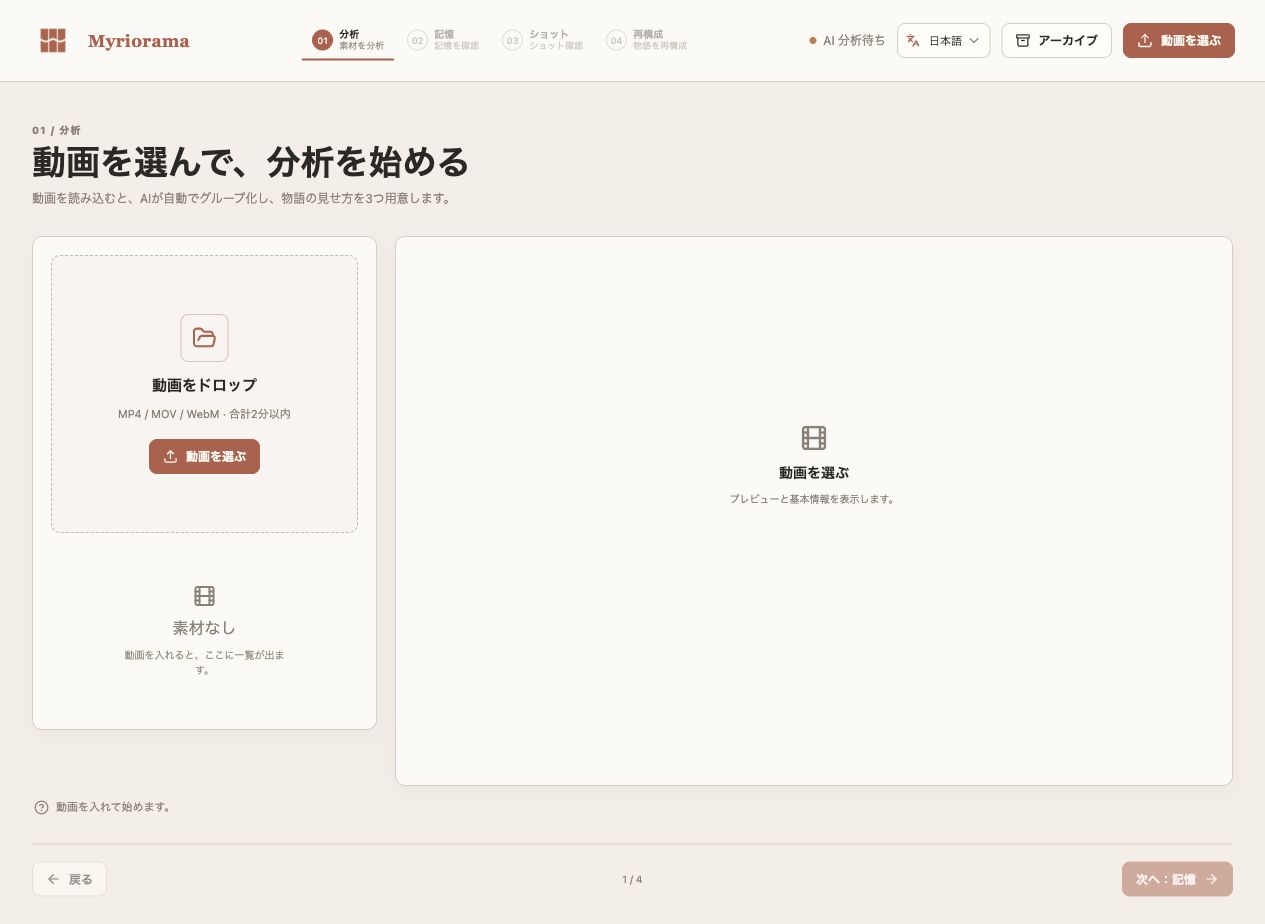The image size is (1265, 924).
Task: Click the 次へ：記憶 next button
Action: 1177,879
